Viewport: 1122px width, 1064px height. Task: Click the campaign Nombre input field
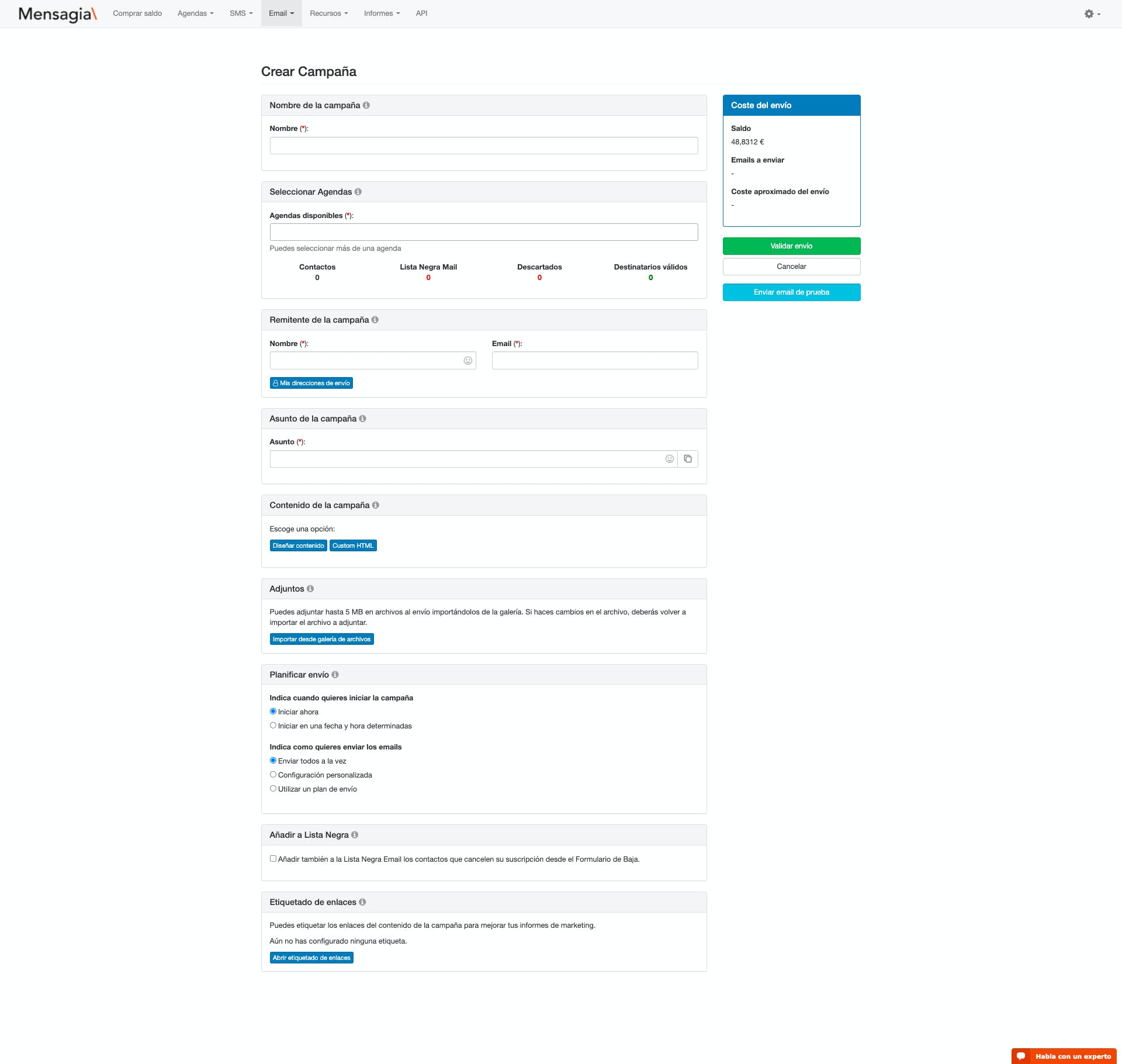point(483,146)
